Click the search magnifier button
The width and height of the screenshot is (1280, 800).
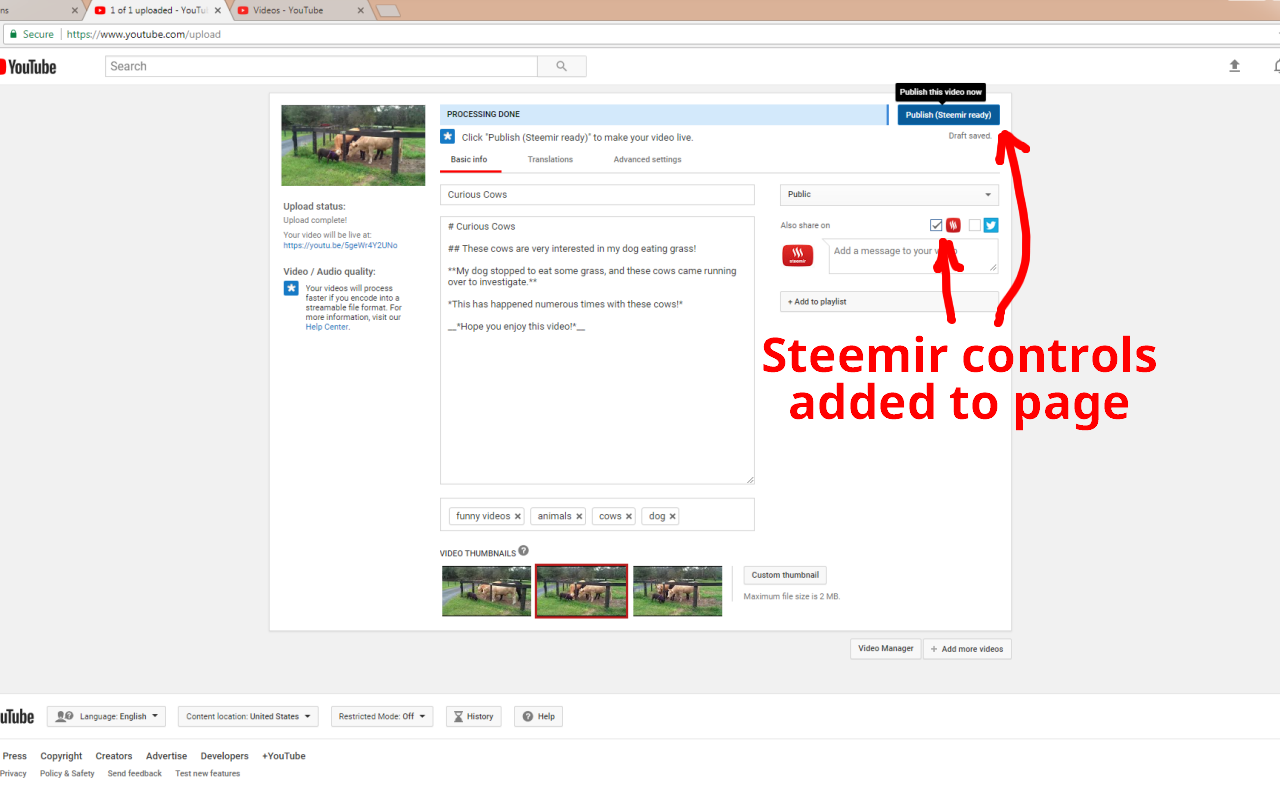(x=562, y=66)
